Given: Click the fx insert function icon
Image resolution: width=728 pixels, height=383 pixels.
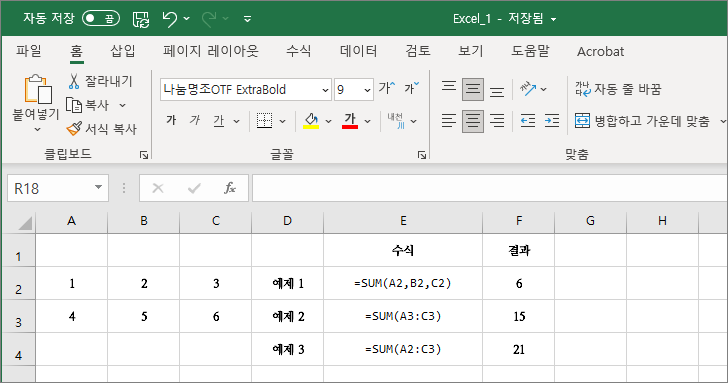Looking at the screenshot, I should pos(230,188).
